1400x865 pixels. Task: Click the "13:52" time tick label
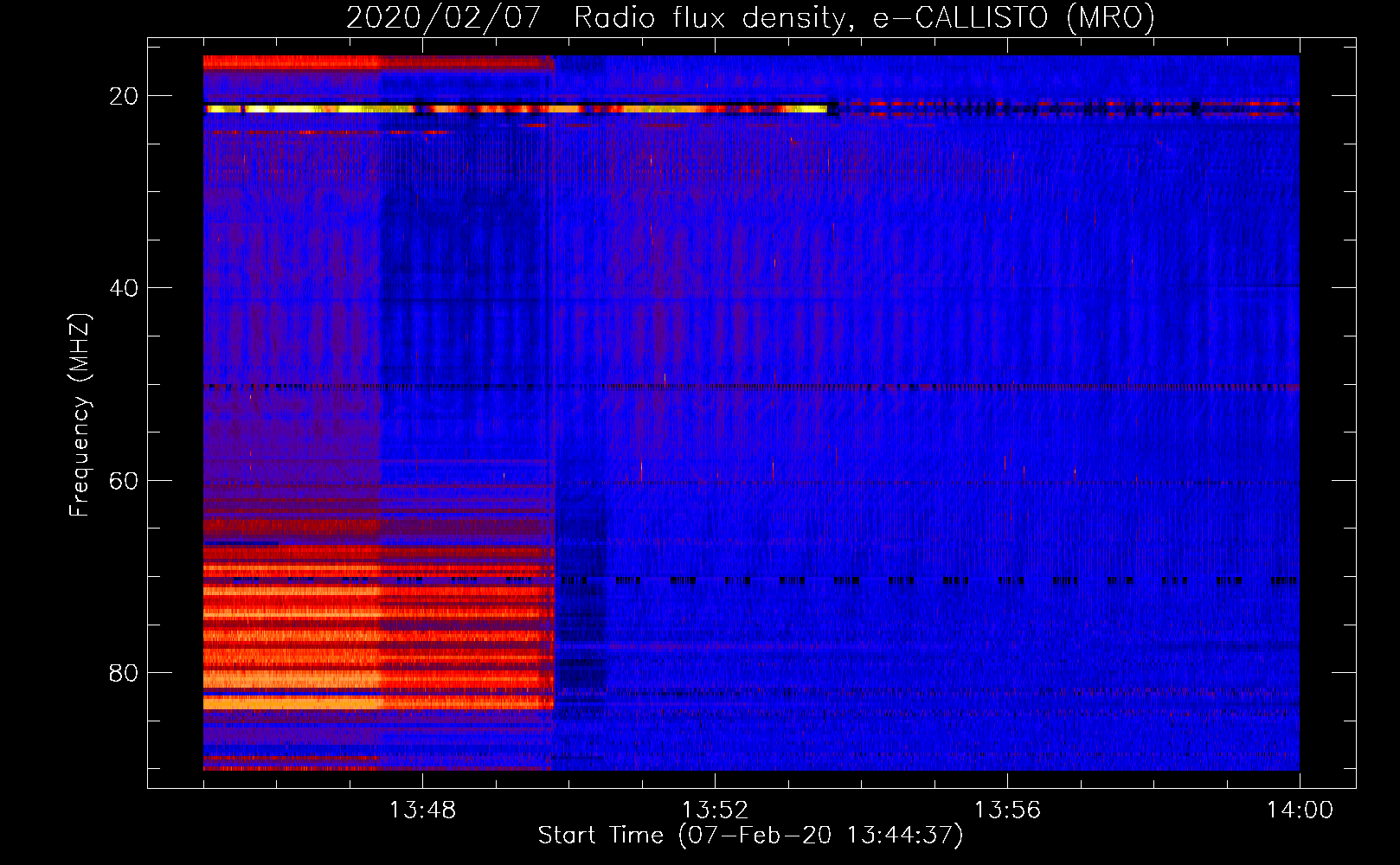click(x=715, y=811)
